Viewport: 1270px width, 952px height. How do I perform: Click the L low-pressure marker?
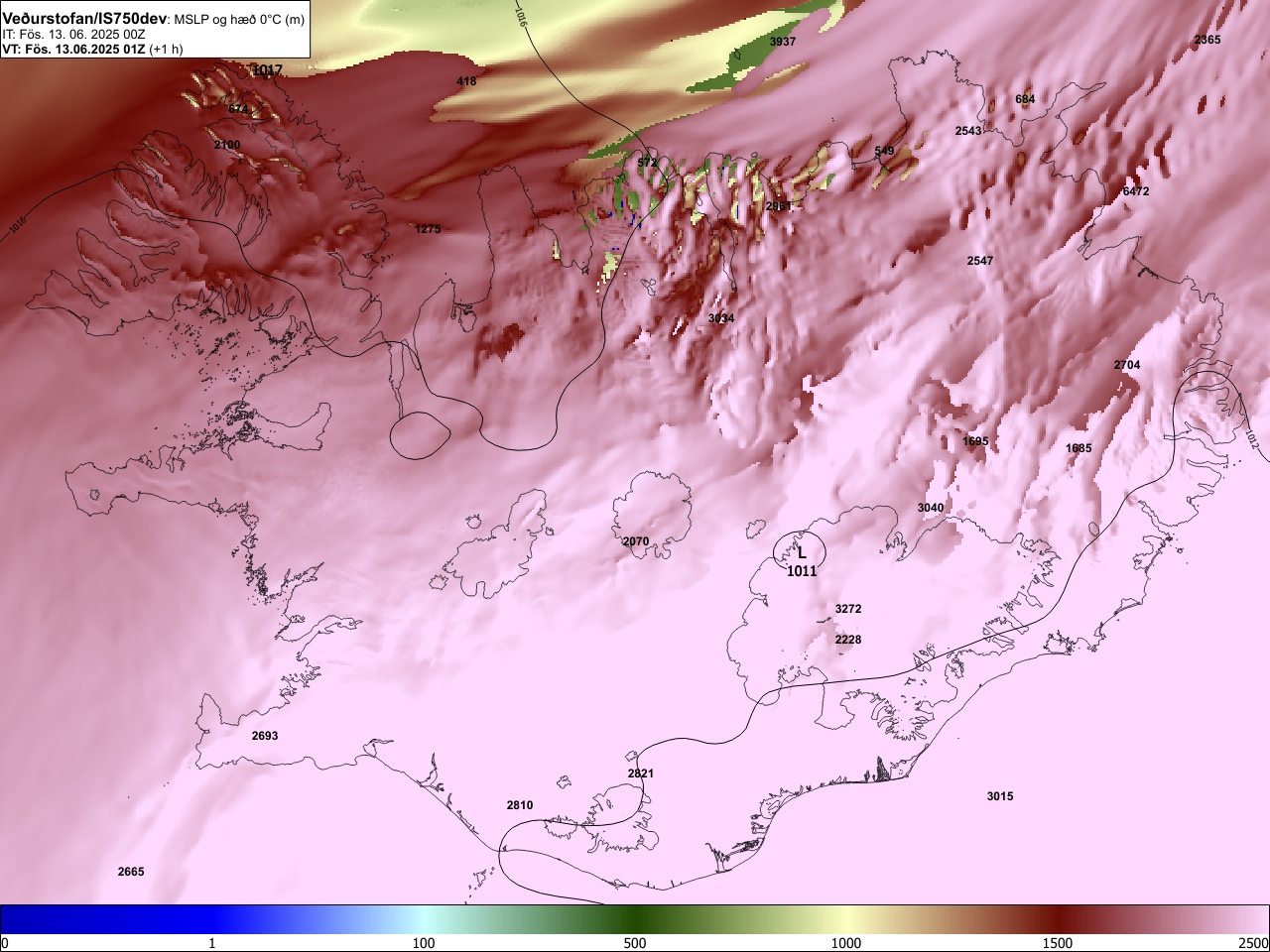[802, 553]
